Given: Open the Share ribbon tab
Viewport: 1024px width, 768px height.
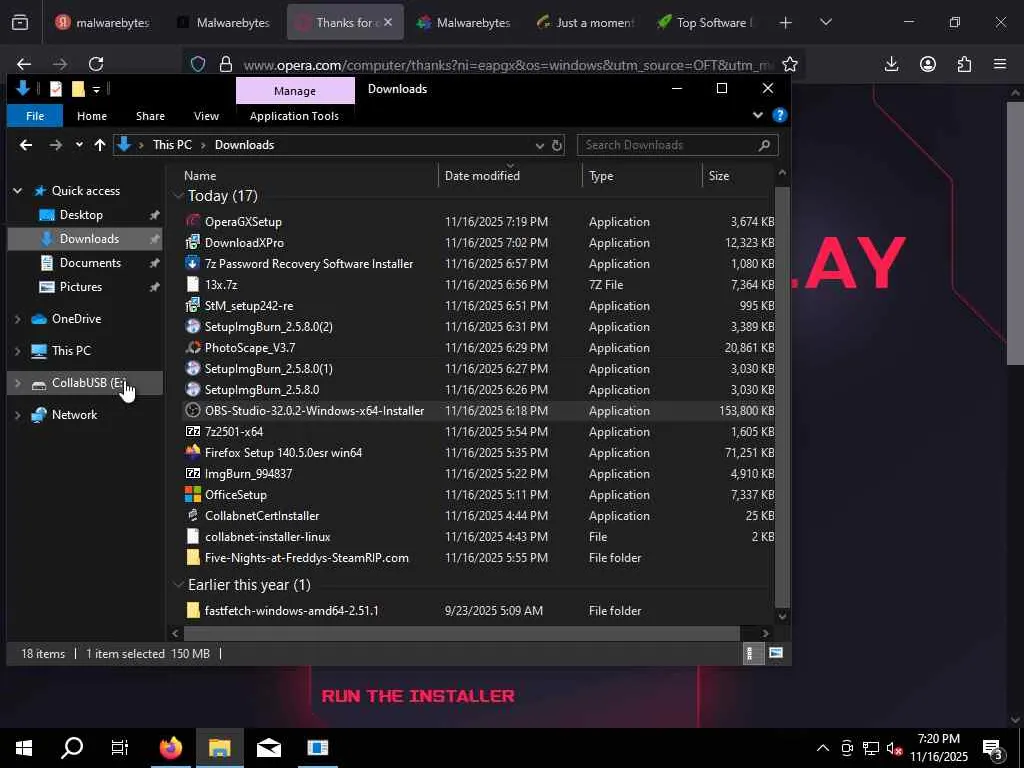Looking at the screenshot, I should point(150,116).
